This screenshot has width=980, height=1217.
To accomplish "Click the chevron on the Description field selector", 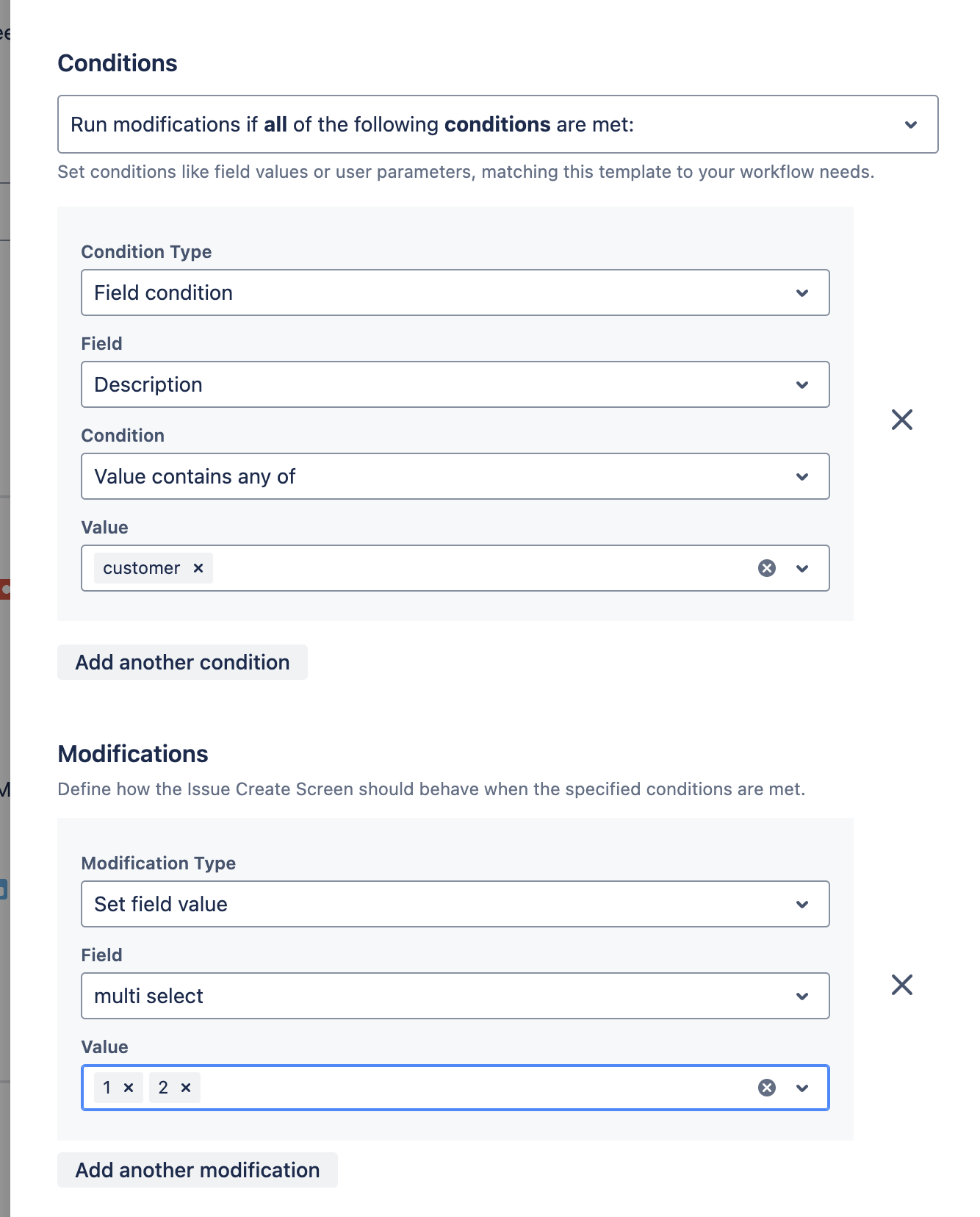I will pos(803,384).
